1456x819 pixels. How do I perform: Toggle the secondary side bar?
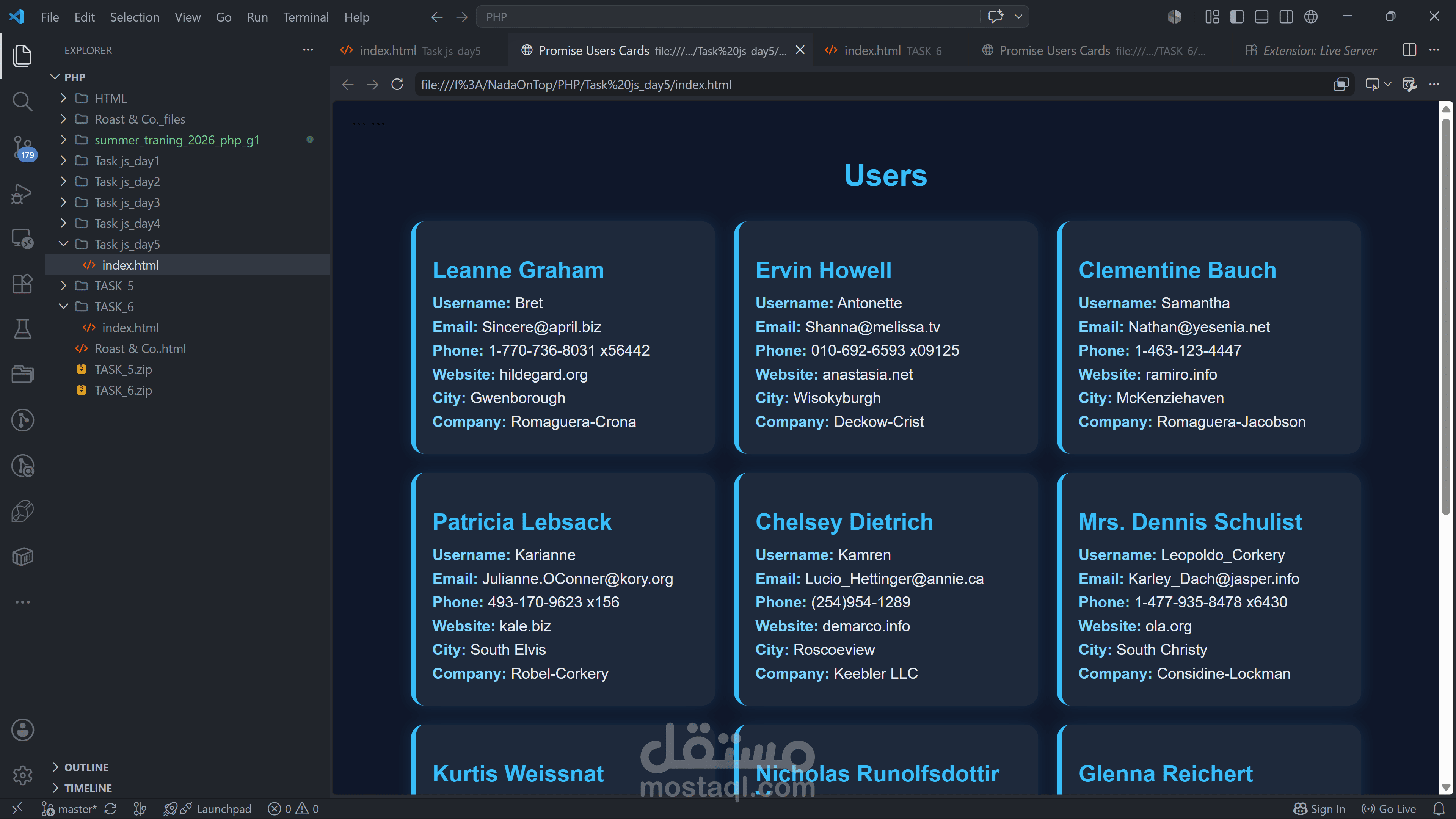1286,17
